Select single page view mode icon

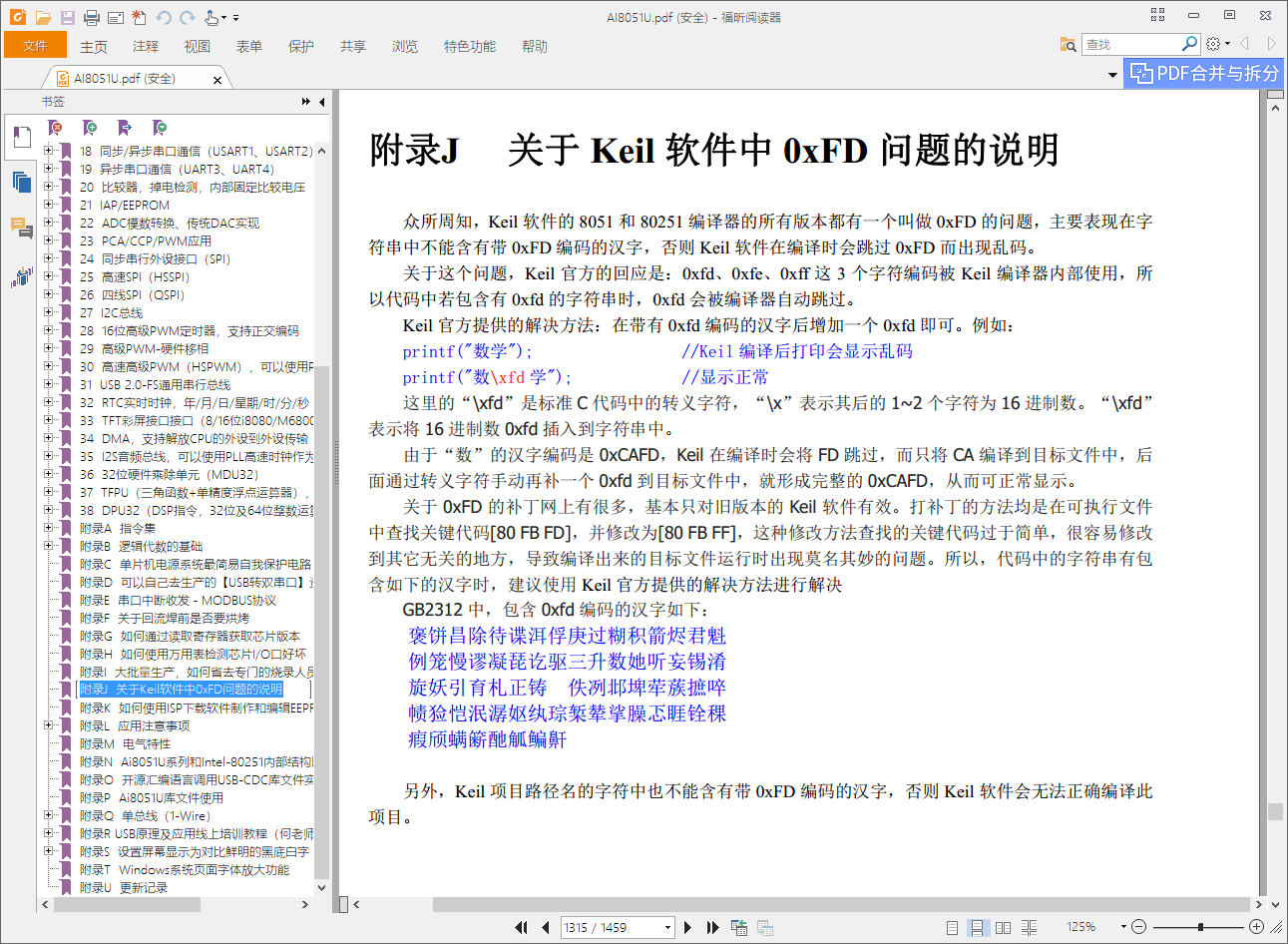pos(953,927)
